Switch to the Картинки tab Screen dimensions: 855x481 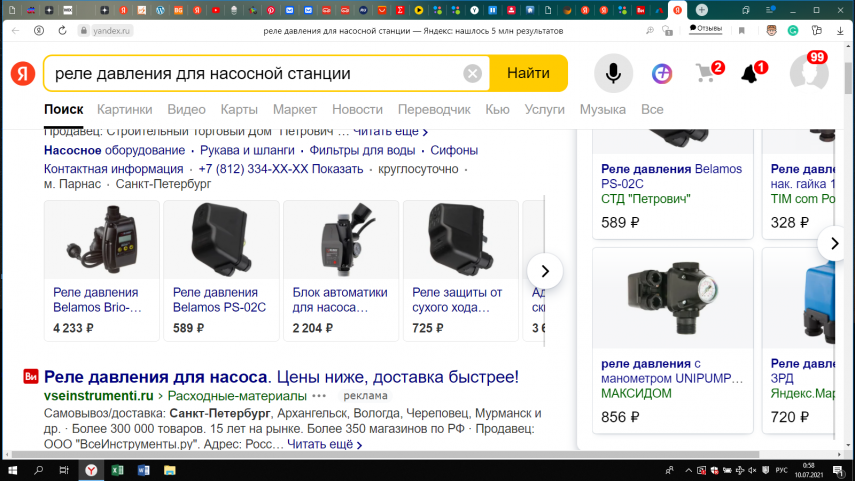[x=124, y=109]
